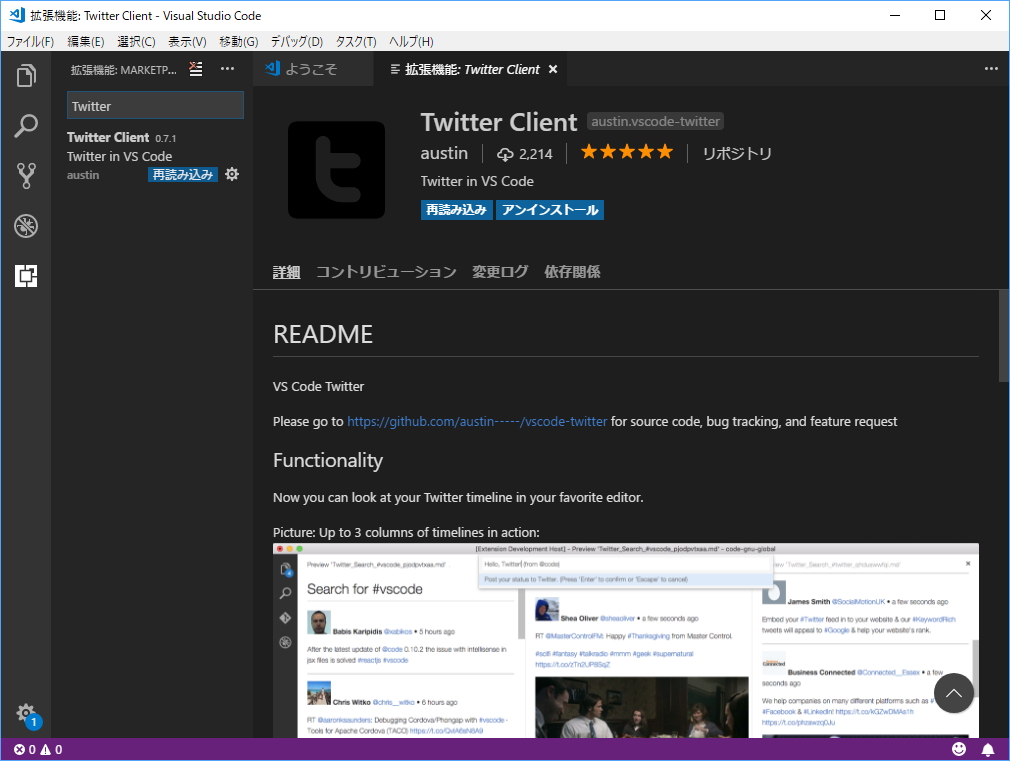Open the ヘルプ(H) menu
This screenshot has height=761, width=1010.
411,42
